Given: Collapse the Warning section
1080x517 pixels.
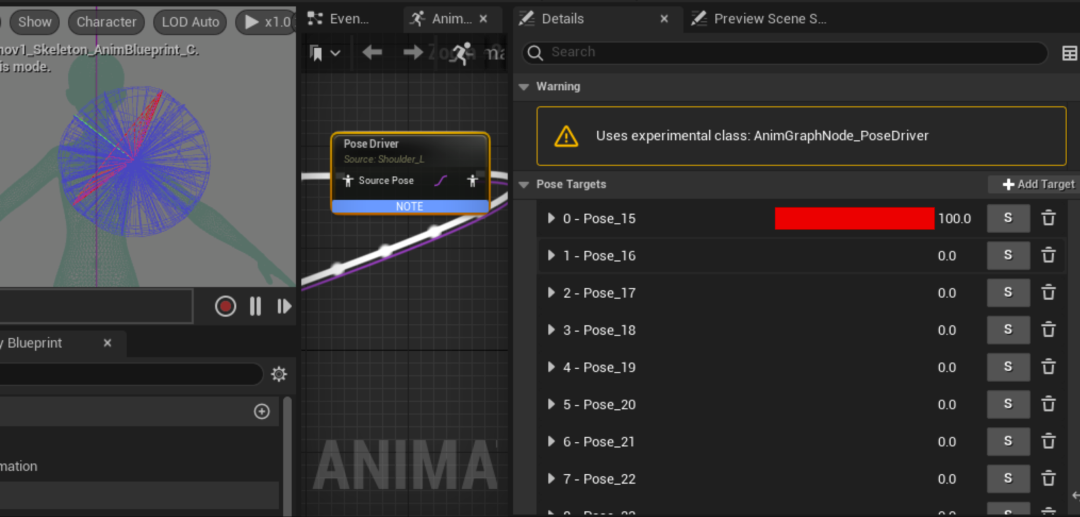Looking at the screenshot, I should pos(523,87).
